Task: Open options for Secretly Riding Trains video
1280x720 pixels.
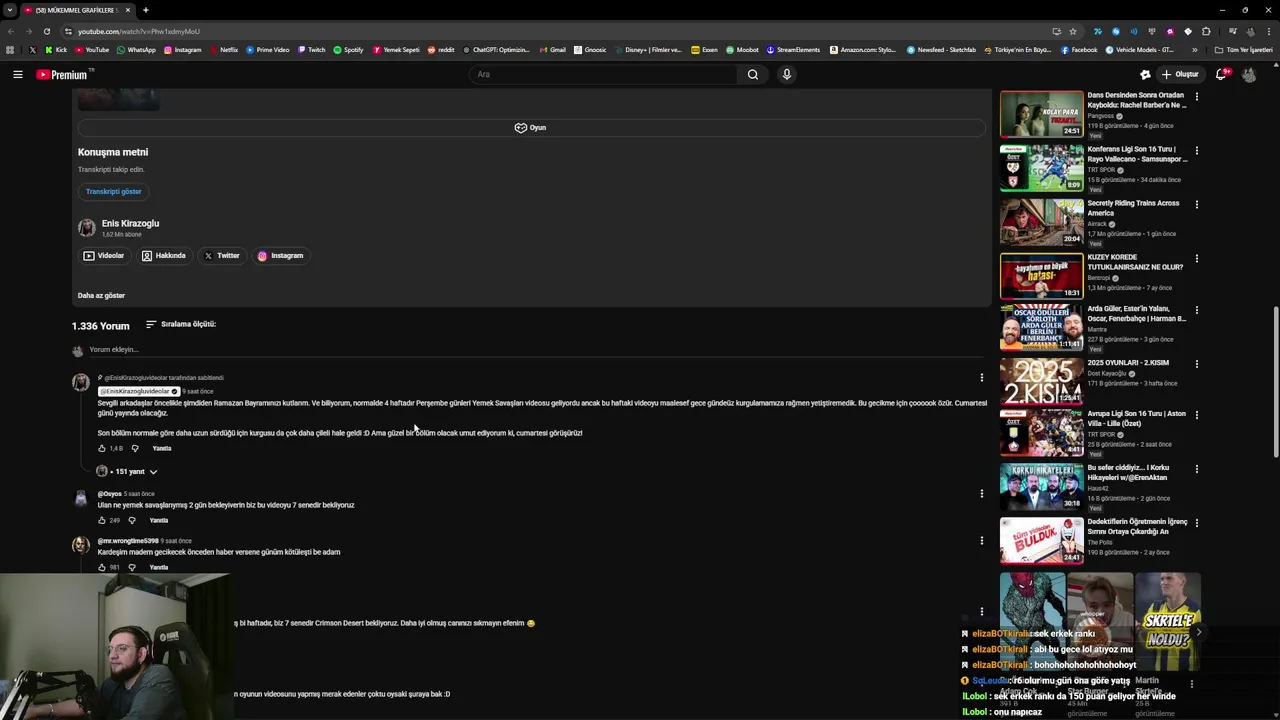Action: (1196, 204)
